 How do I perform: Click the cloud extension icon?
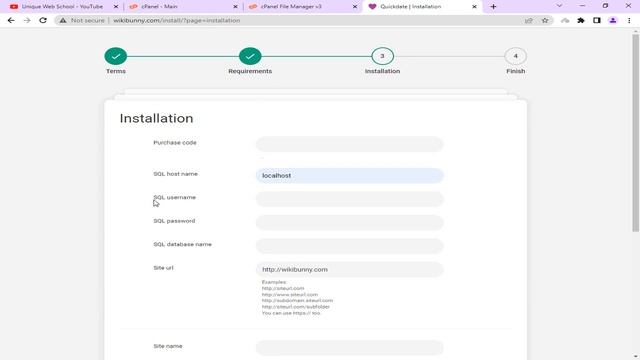565,20
